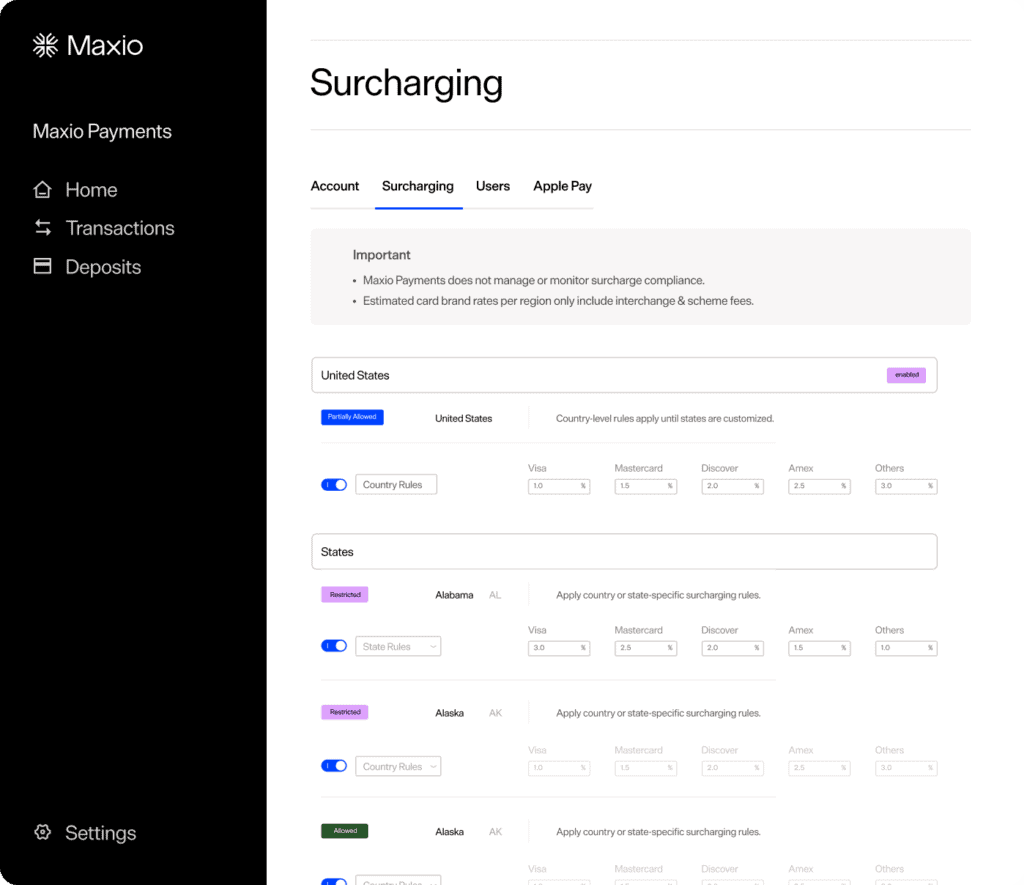Edit the United States Visa rate field

[559, 486]
